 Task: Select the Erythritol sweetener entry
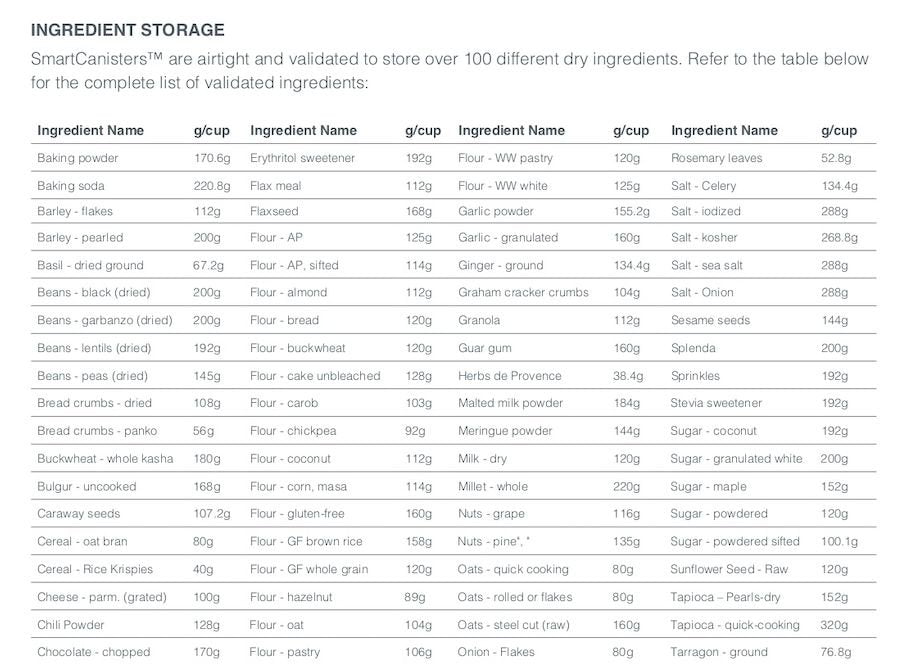pos(302,158)
